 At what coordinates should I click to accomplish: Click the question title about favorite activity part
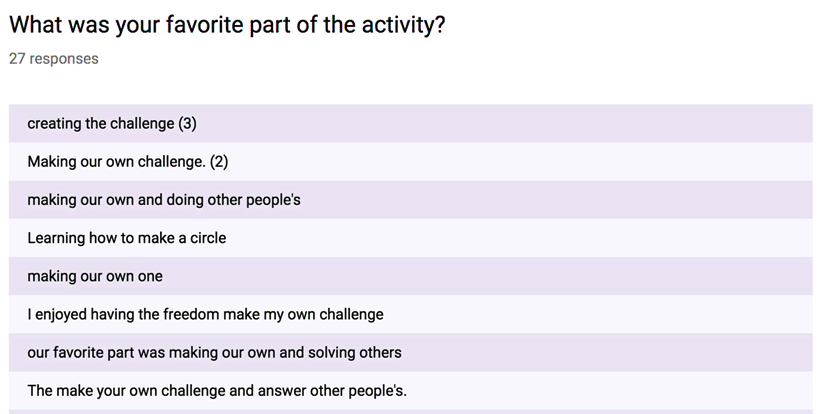click(227, 25)
